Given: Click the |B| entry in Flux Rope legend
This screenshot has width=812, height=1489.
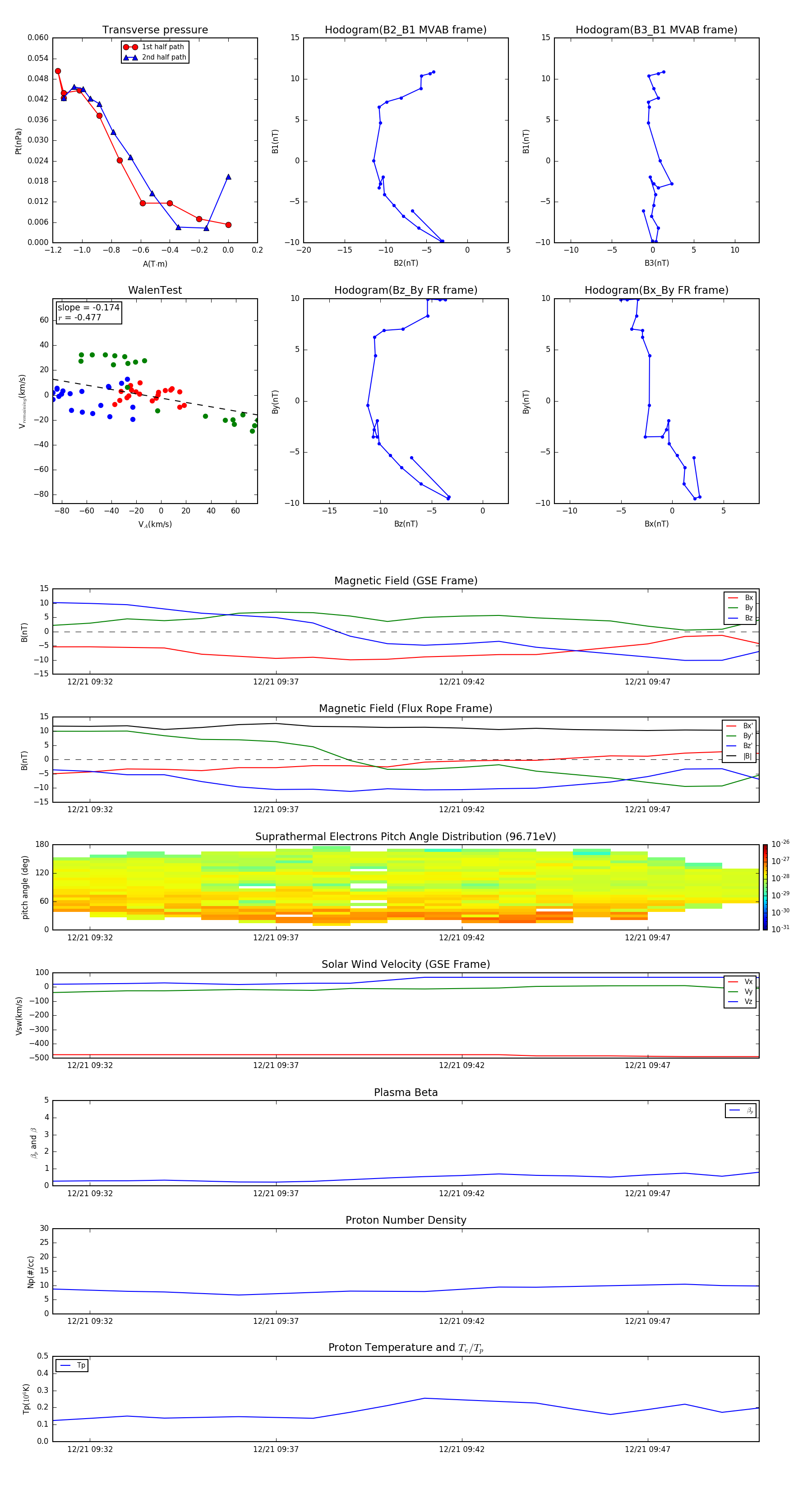Looking at the screenshot, I should (x=747, y=756).
